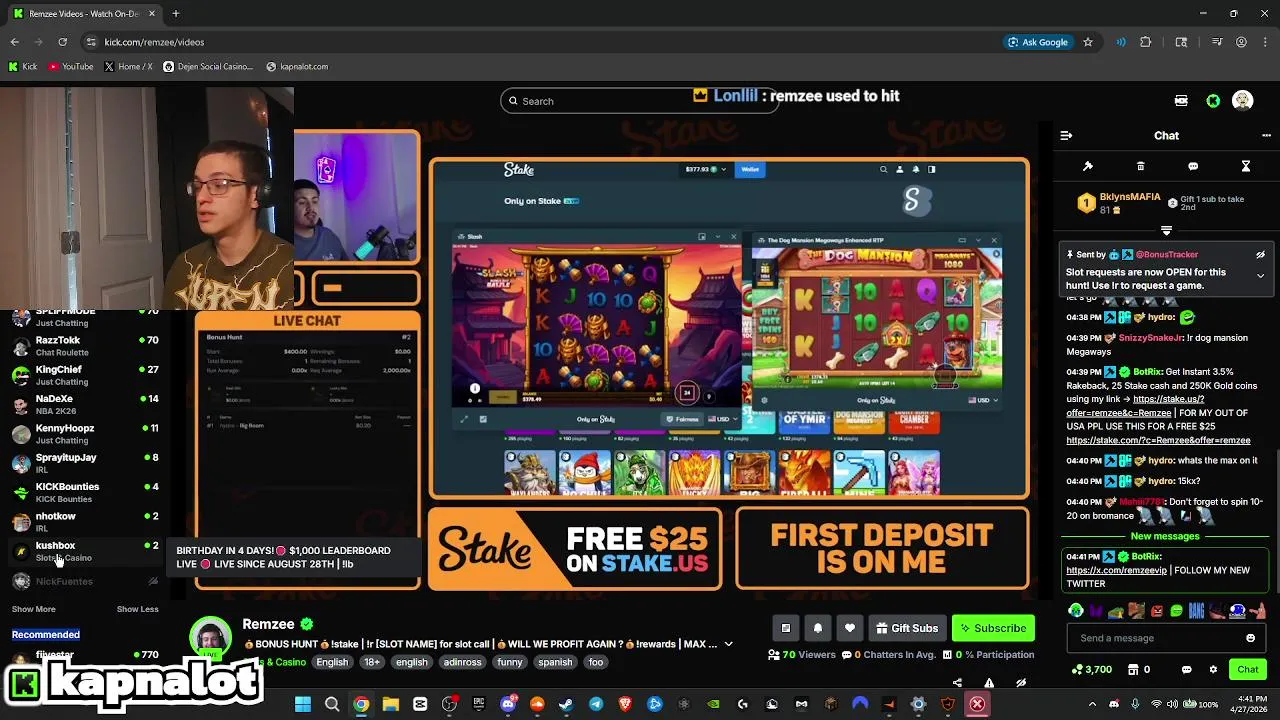Click Show Less in sidebar
The height and width of the screenshot is (720, 1280).
click(137, 609)
